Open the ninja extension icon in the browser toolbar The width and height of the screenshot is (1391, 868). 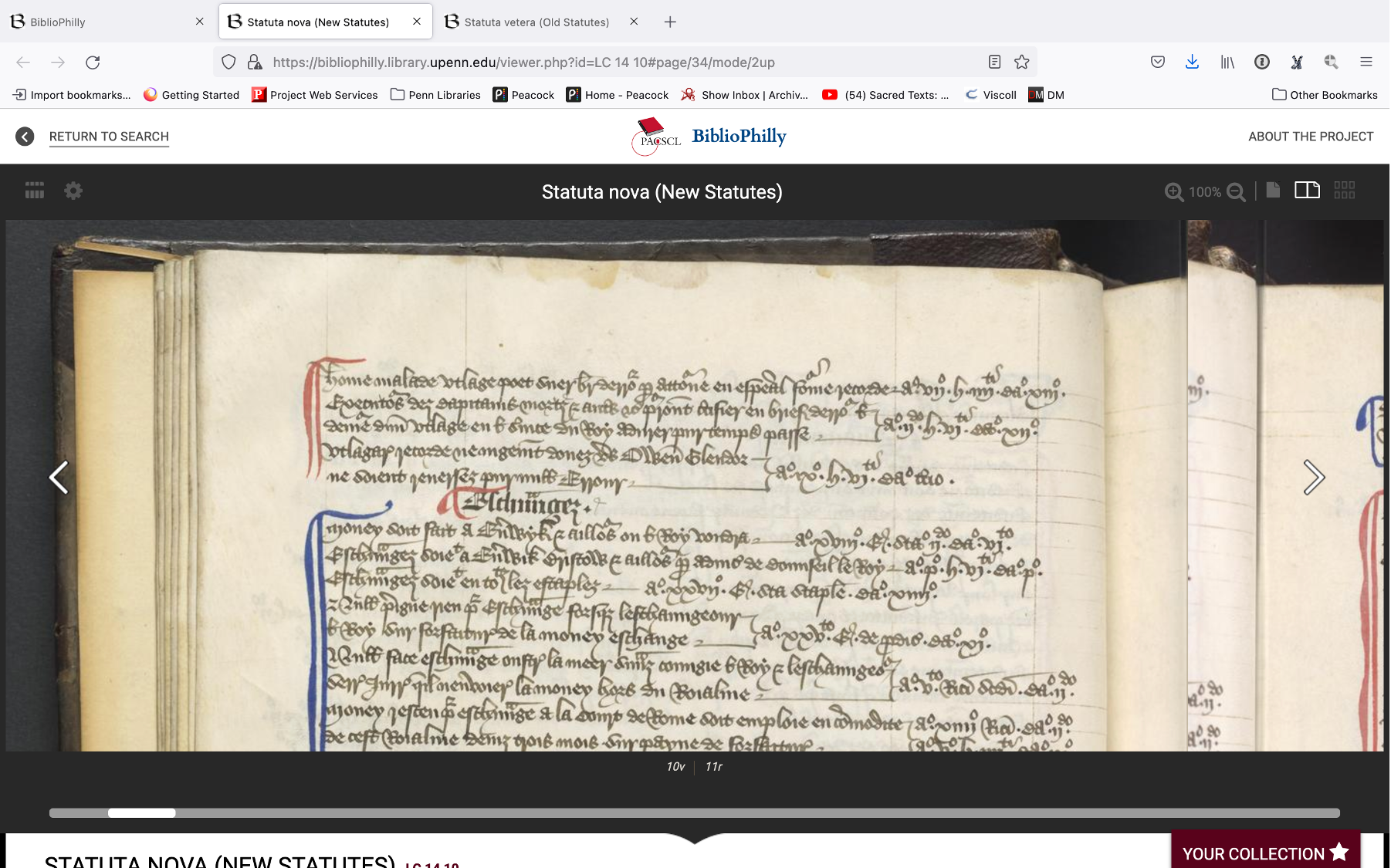[1297, 62]
